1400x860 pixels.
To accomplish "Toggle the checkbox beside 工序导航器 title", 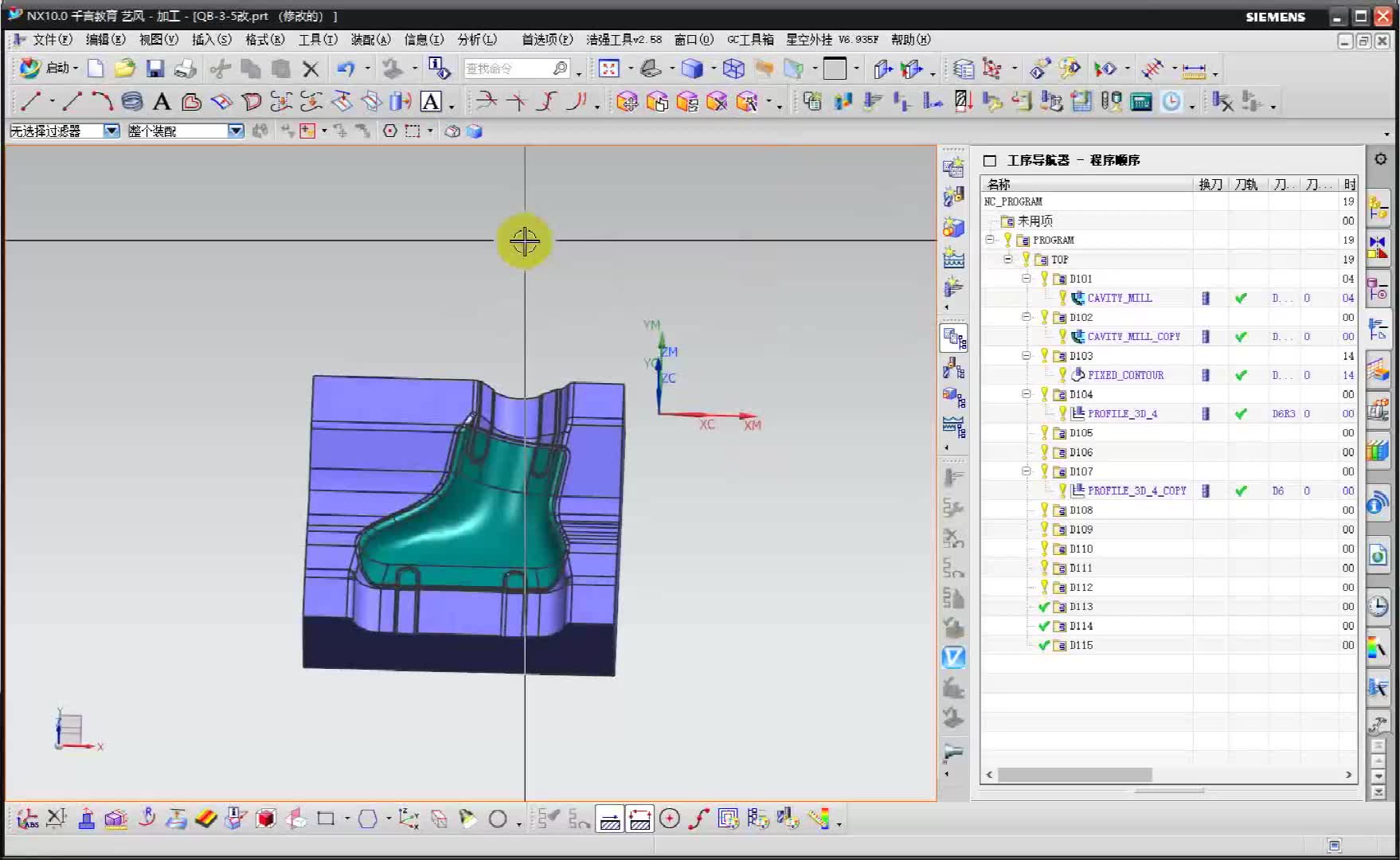I will coord(990,161).
